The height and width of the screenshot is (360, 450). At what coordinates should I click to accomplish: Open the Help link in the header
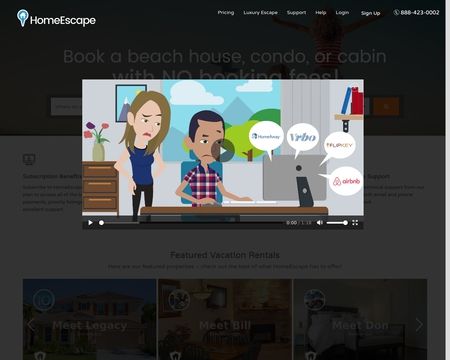[321, 13]
